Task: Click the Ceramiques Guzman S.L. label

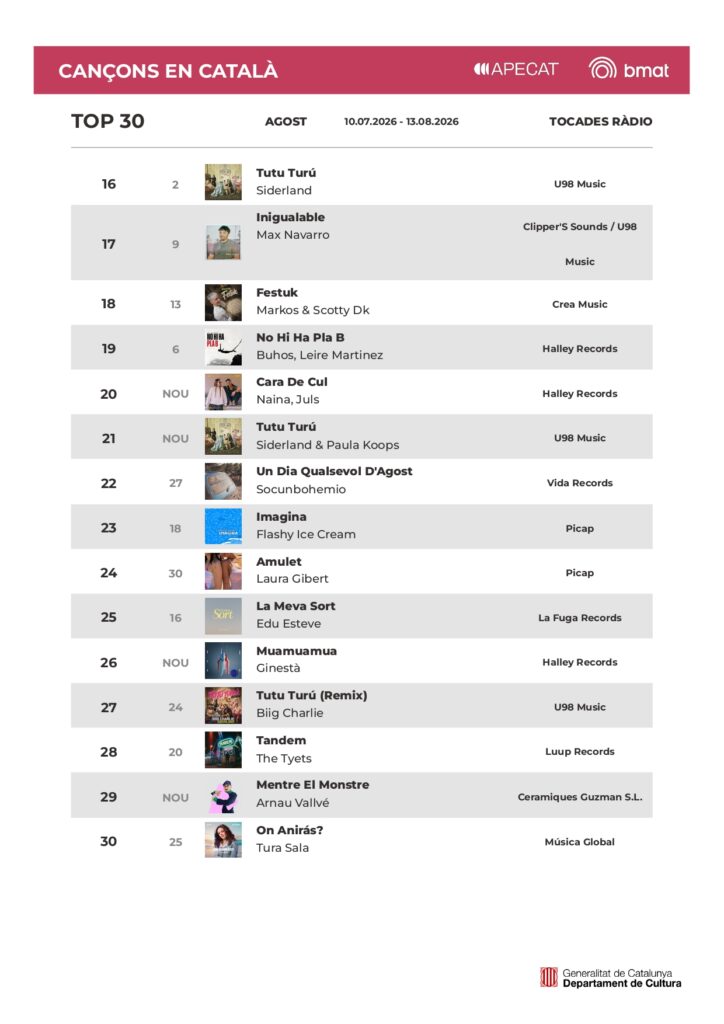Action: pos(580,797)
